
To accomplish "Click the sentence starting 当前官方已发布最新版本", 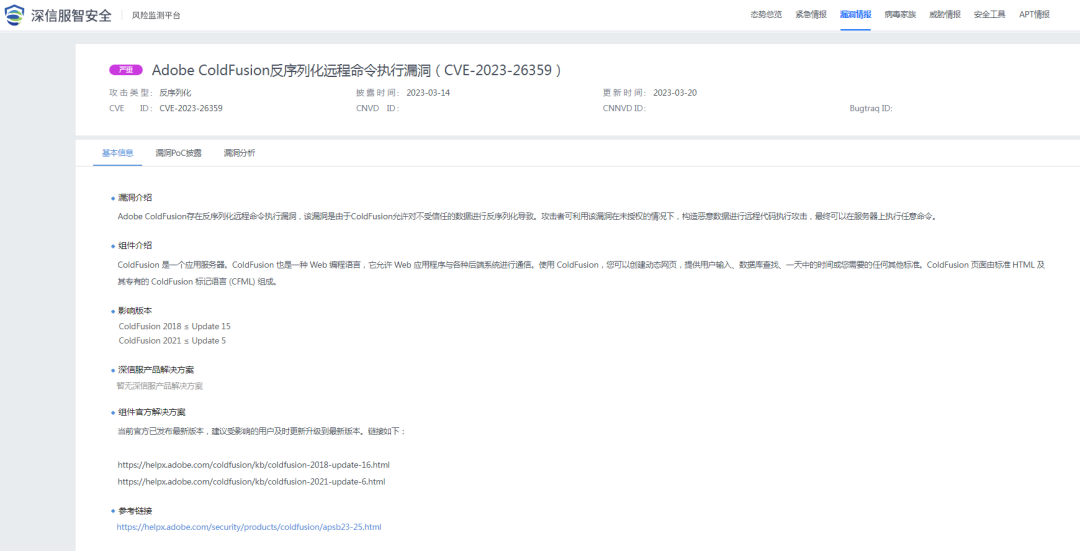I will coord(262,431).
